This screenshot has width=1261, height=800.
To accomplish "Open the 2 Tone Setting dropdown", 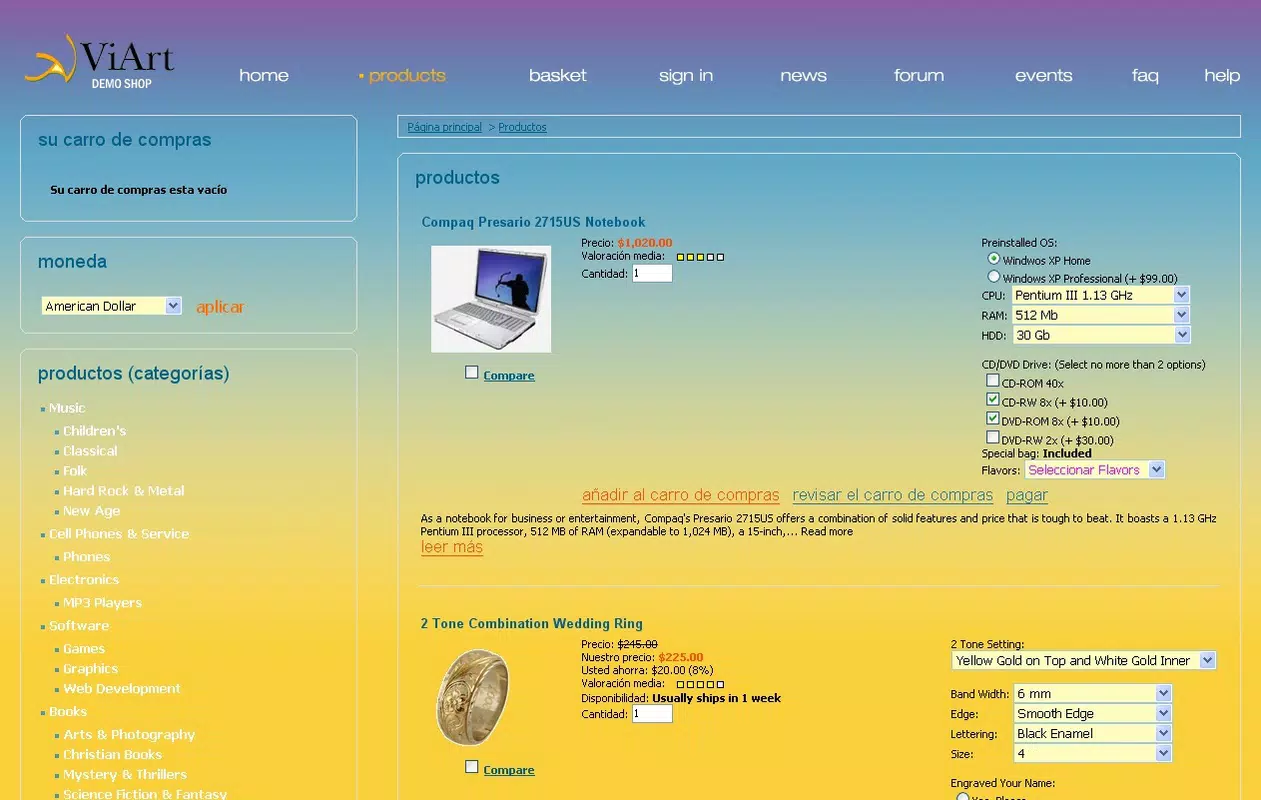I will coord(1084,660).
